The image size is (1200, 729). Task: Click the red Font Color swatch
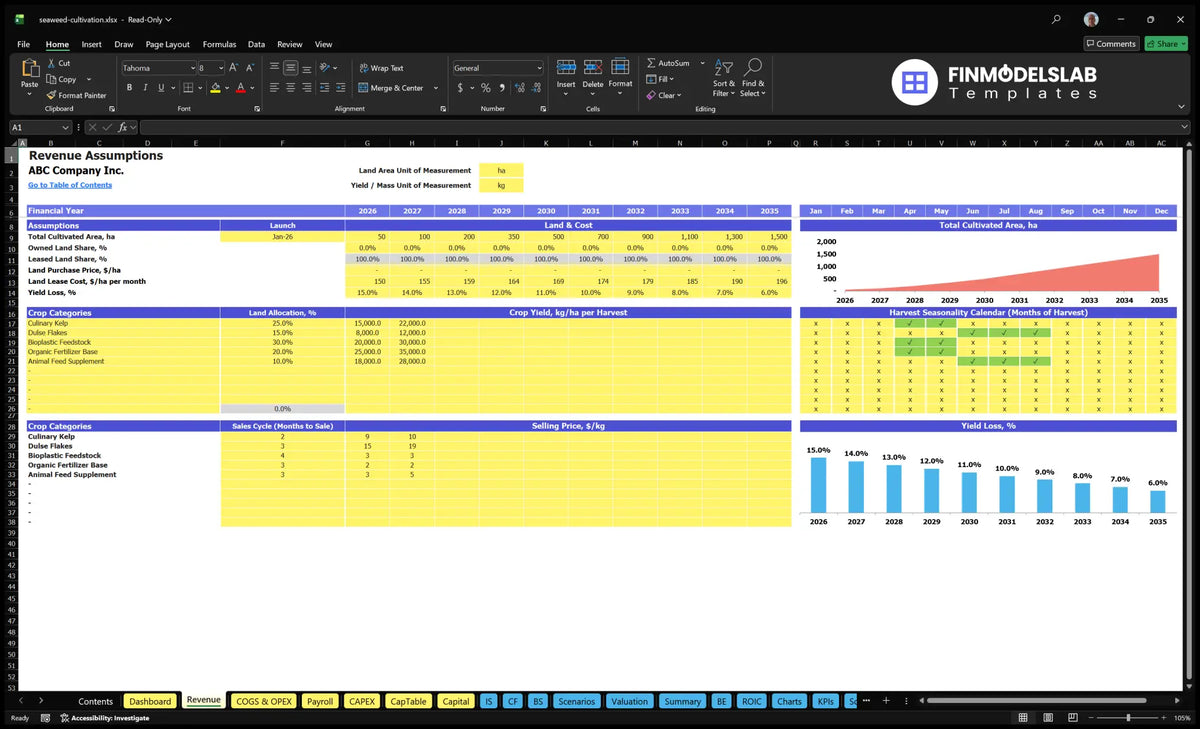(x=241, y=88)
